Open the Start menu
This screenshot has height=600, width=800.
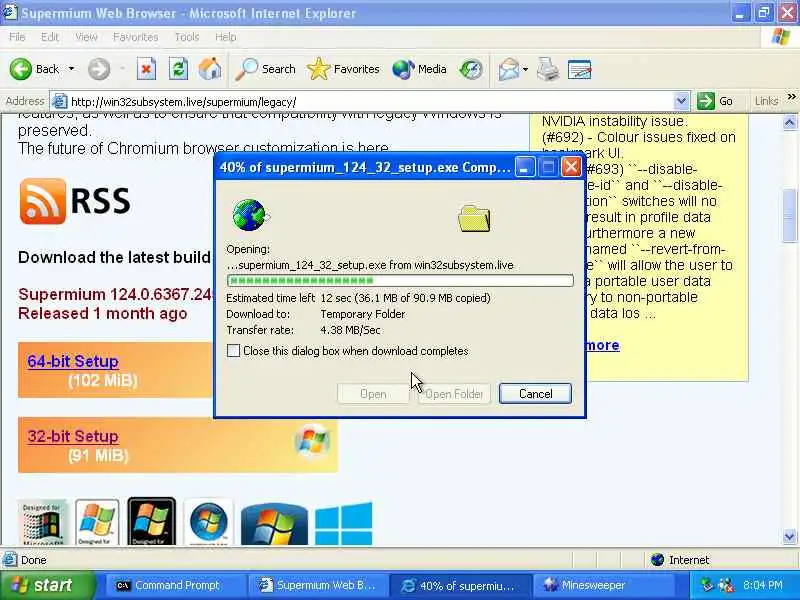46,585
